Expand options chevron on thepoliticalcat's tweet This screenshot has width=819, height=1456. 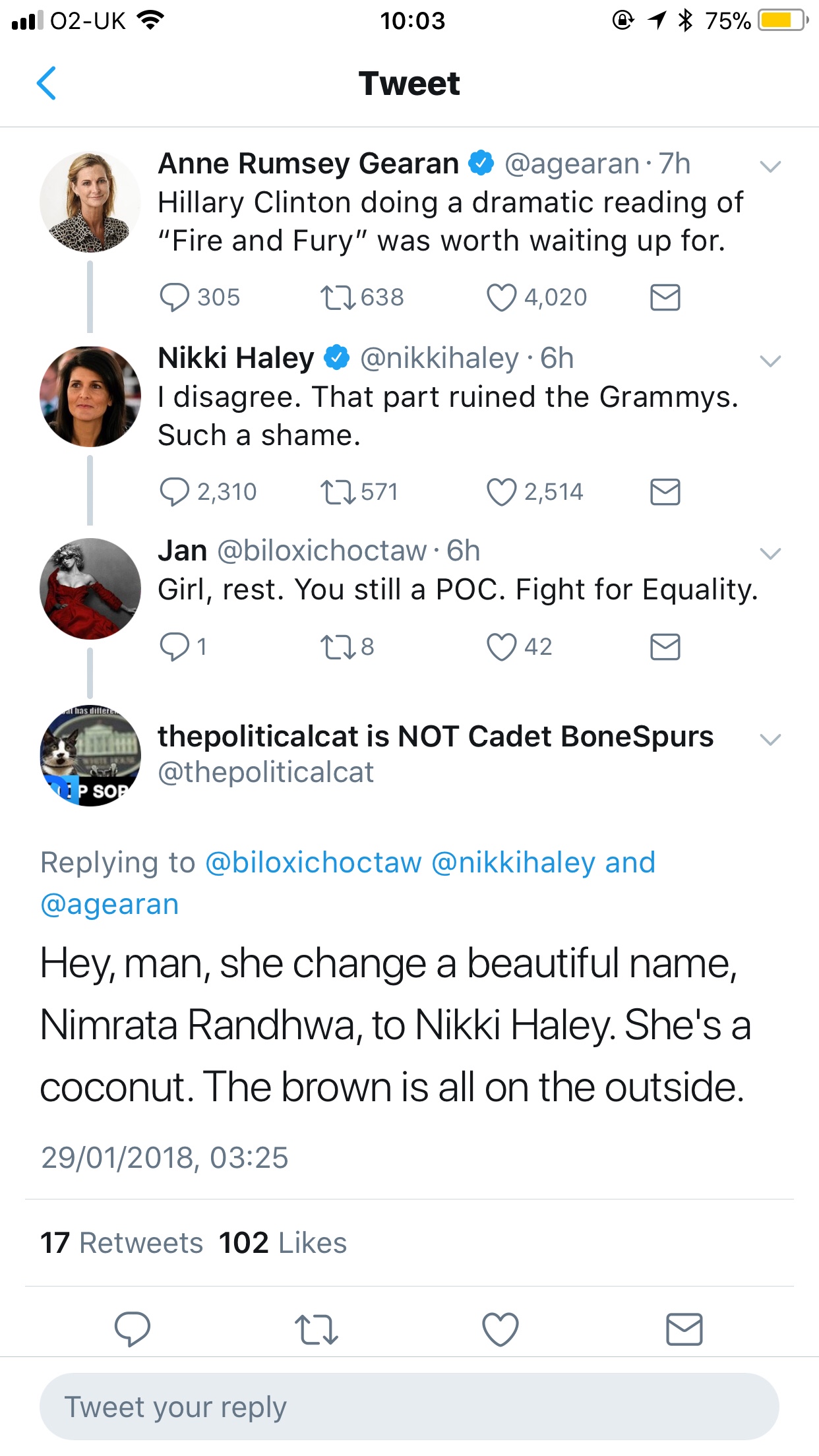pos(770,739)
